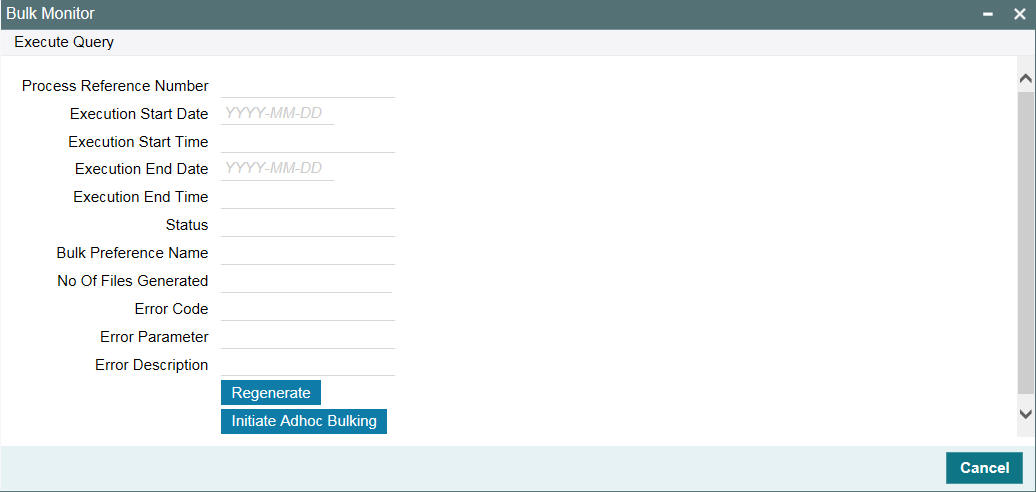1036x492 pixels.
Task: Focus the Error Code input field
Action: (x=307, y=309)
